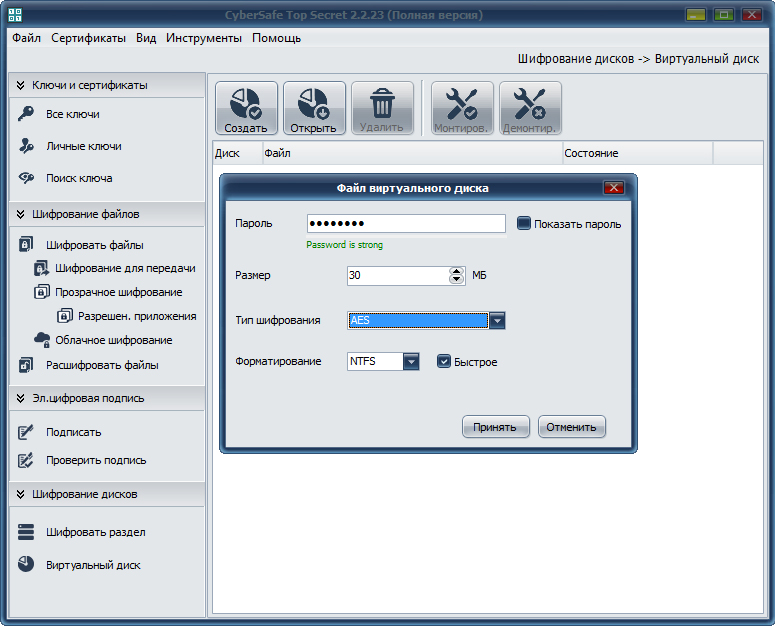
Task: Open the Вид menu
Action: pos(146,38)
